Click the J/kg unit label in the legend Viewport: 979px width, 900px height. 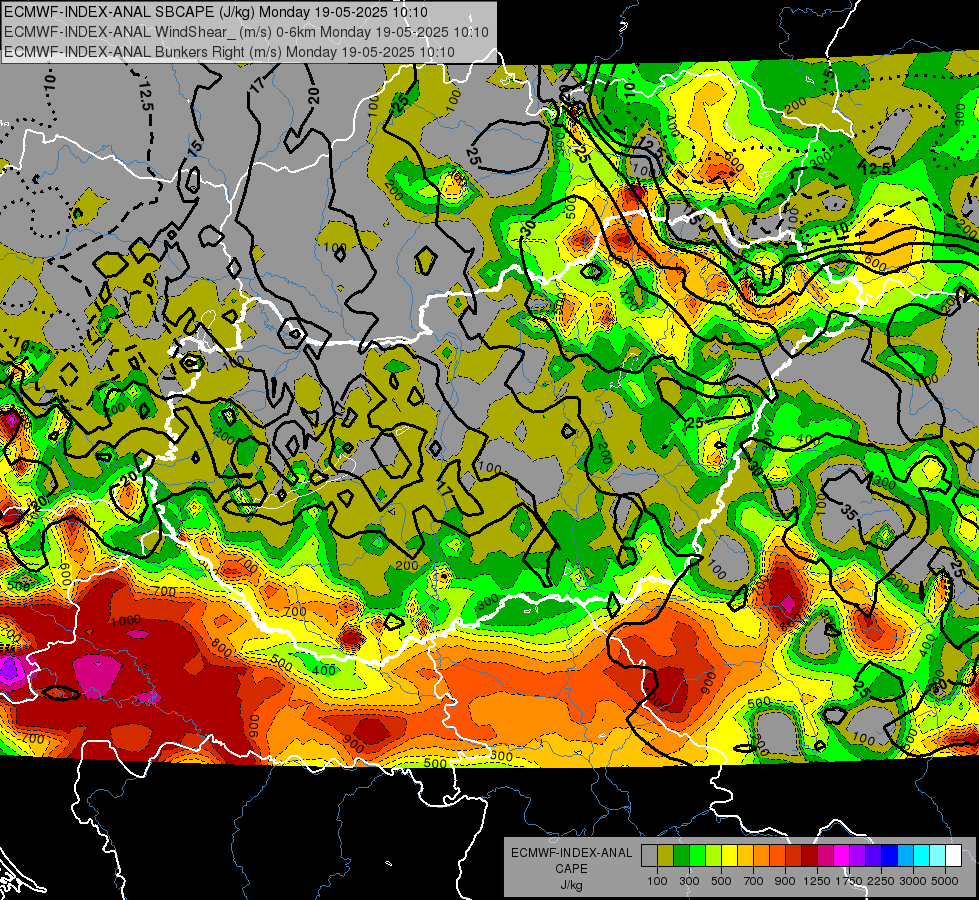pyautogui.click(x=572, y=886)
